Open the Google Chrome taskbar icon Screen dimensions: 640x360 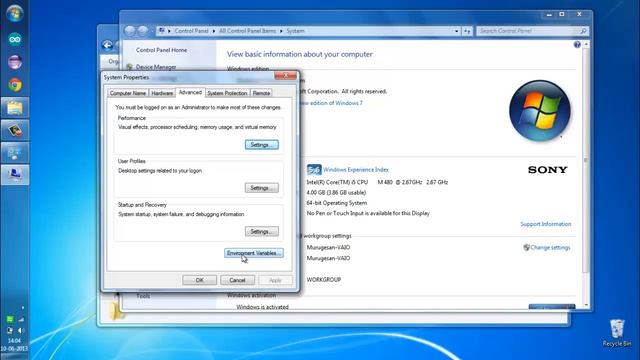(15, 85)
